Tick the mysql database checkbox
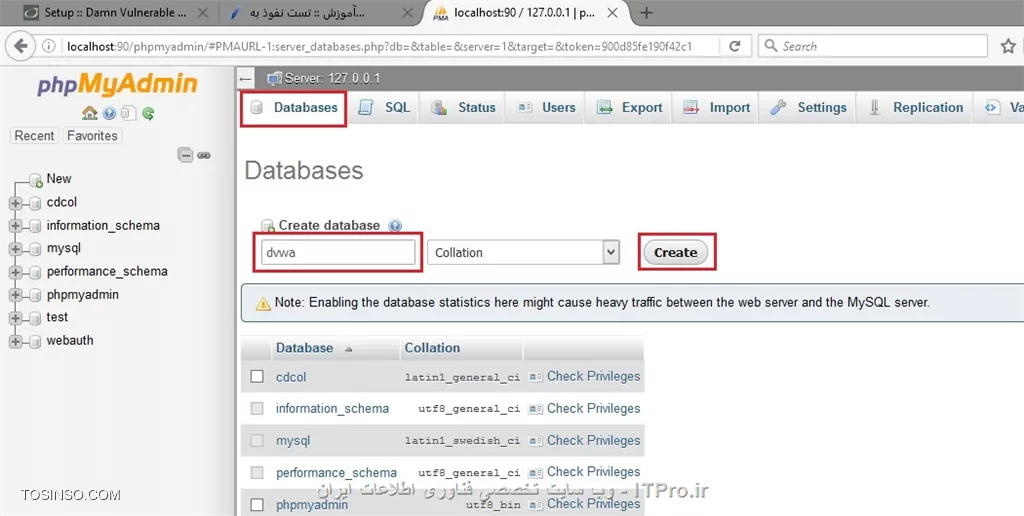1024x516 pixels. pos(257,440)
